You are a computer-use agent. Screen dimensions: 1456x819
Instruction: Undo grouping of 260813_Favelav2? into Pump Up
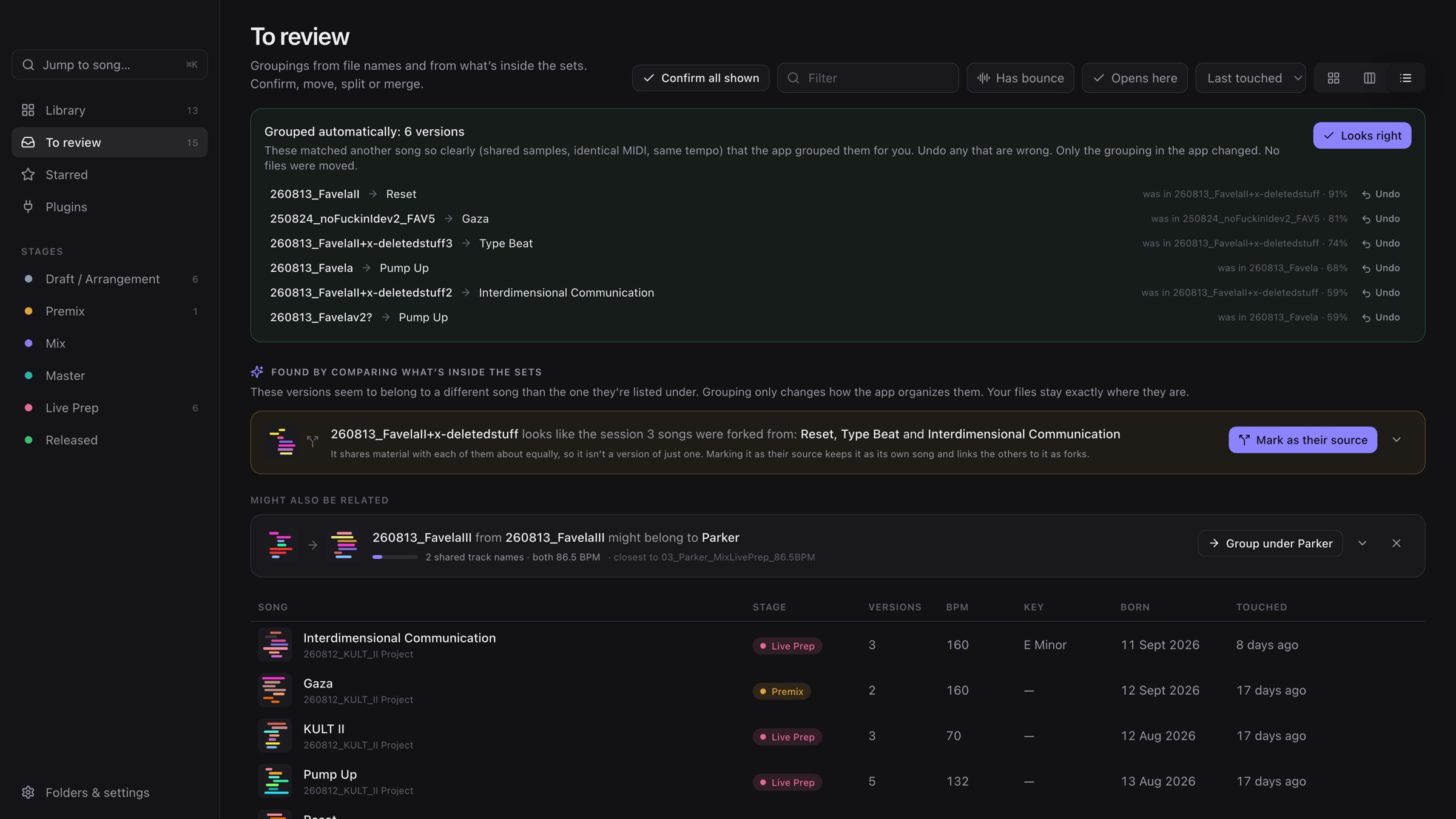[1381, 318]
